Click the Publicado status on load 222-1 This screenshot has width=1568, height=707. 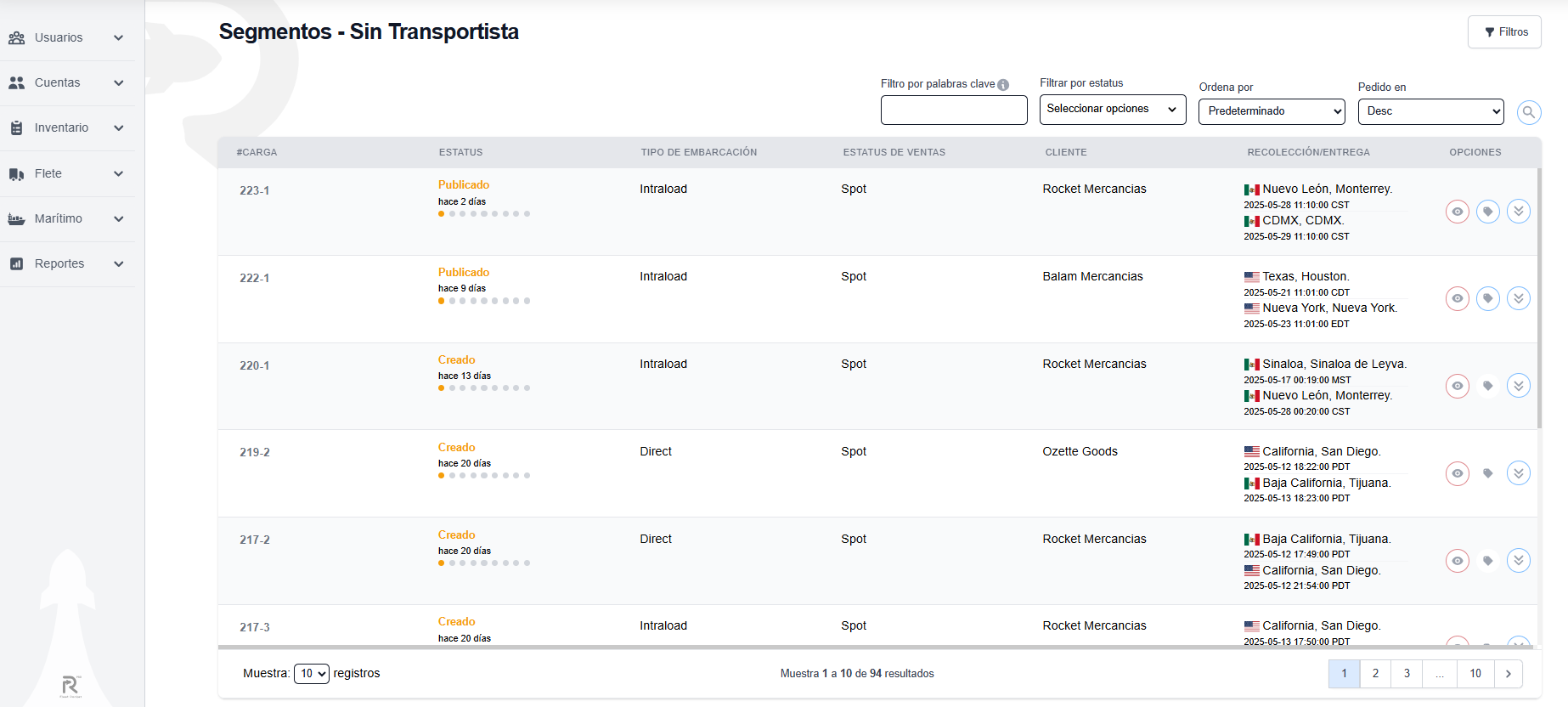tap(464, 273)
